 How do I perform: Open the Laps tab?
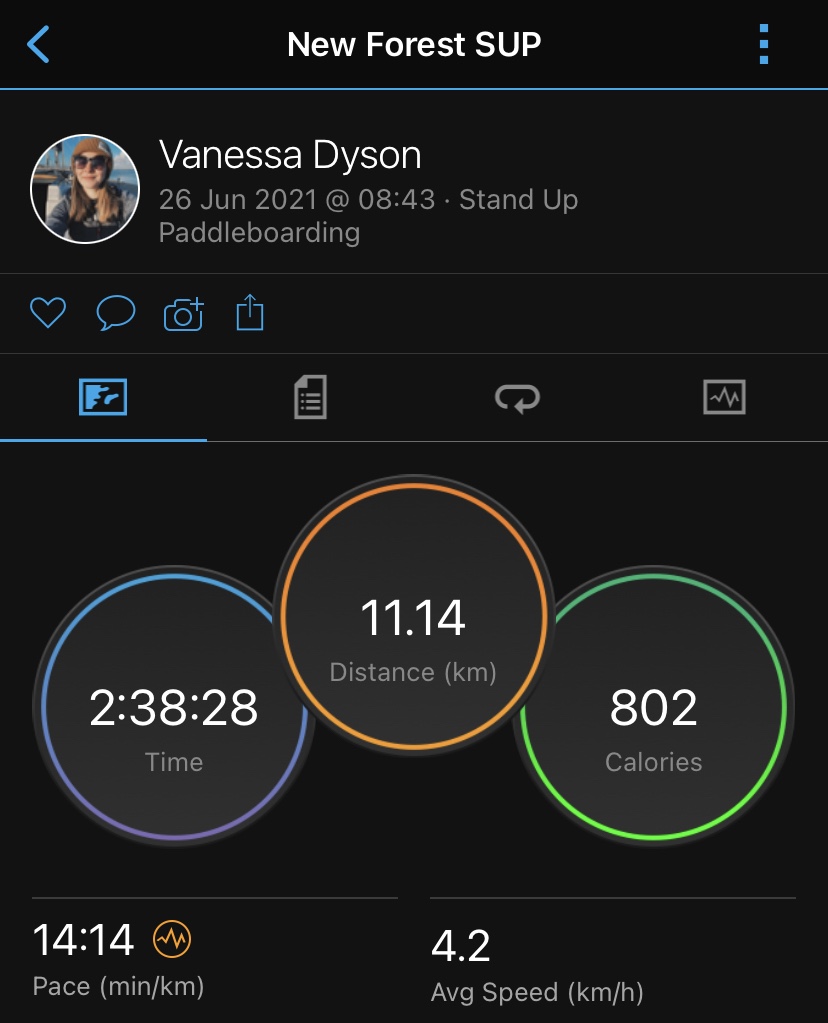pos(517,398)
